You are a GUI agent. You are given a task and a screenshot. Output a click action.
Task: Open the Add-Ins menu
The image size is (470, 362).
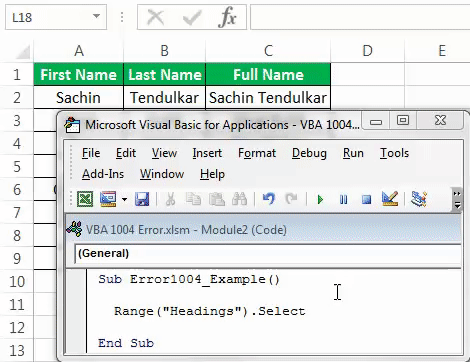[103, 174]
